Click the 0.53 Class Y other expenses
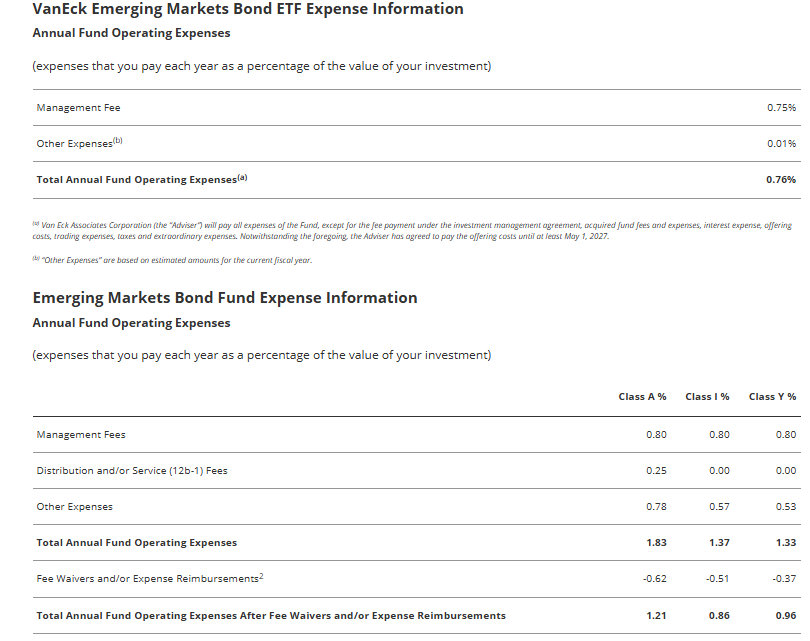The image size is (810, 641). [x=786, y=507]
